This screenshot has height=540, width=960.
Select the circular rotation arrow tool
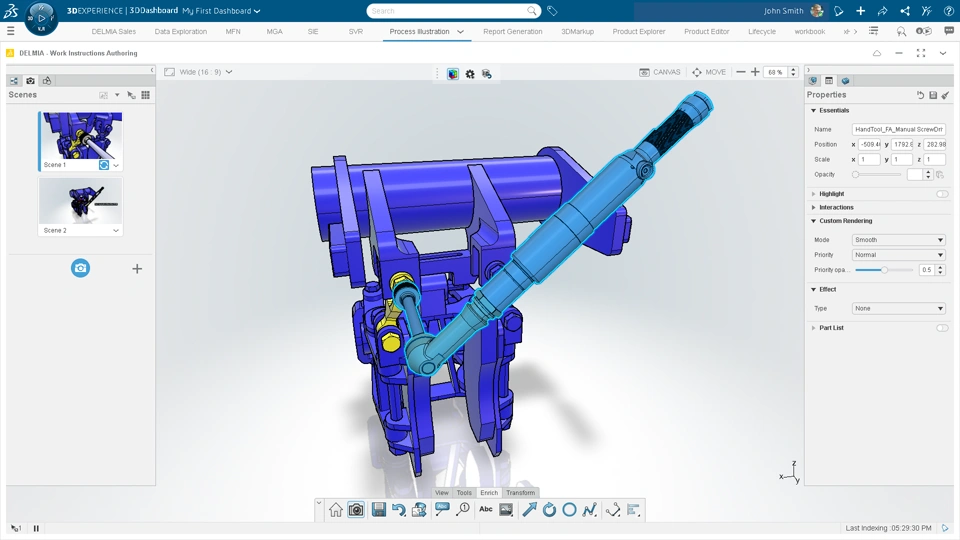click(x=549, y=509)
